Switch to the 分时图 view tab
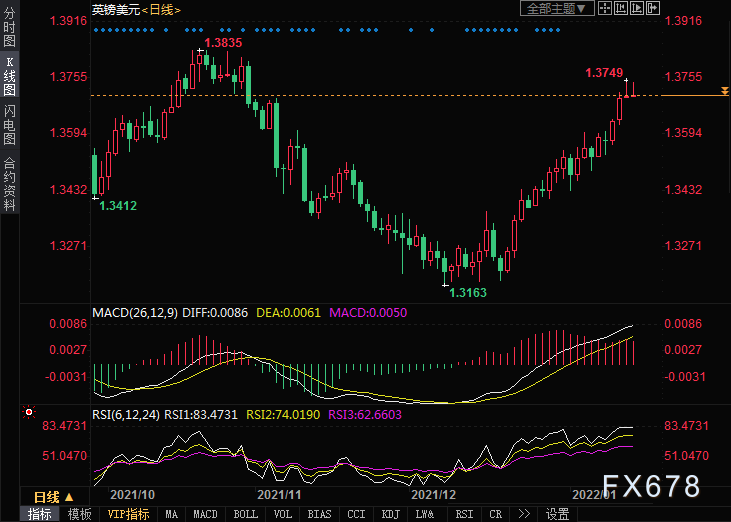 10,32
